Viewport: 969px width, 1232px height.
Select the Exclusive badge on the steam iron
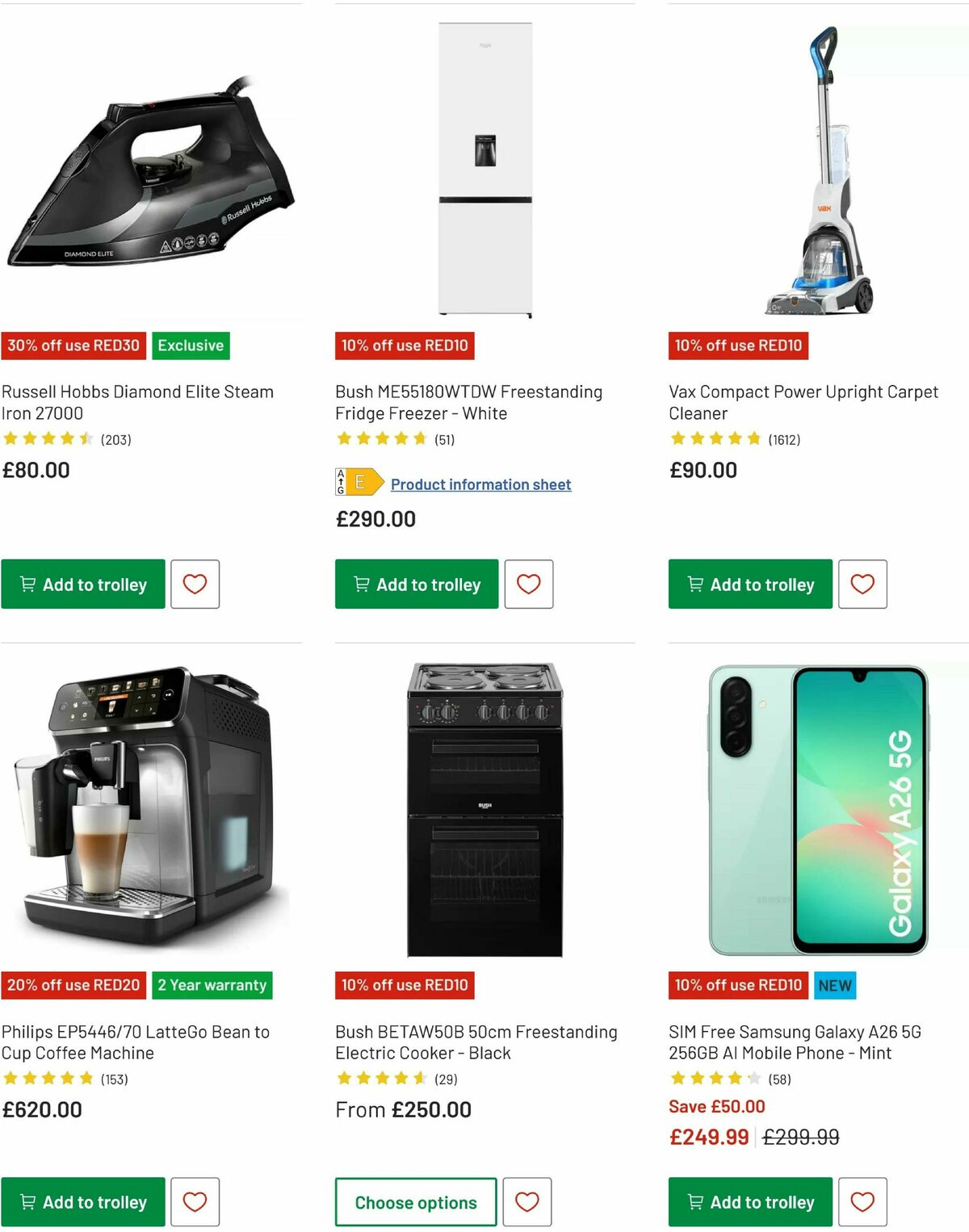click(190, 345)
